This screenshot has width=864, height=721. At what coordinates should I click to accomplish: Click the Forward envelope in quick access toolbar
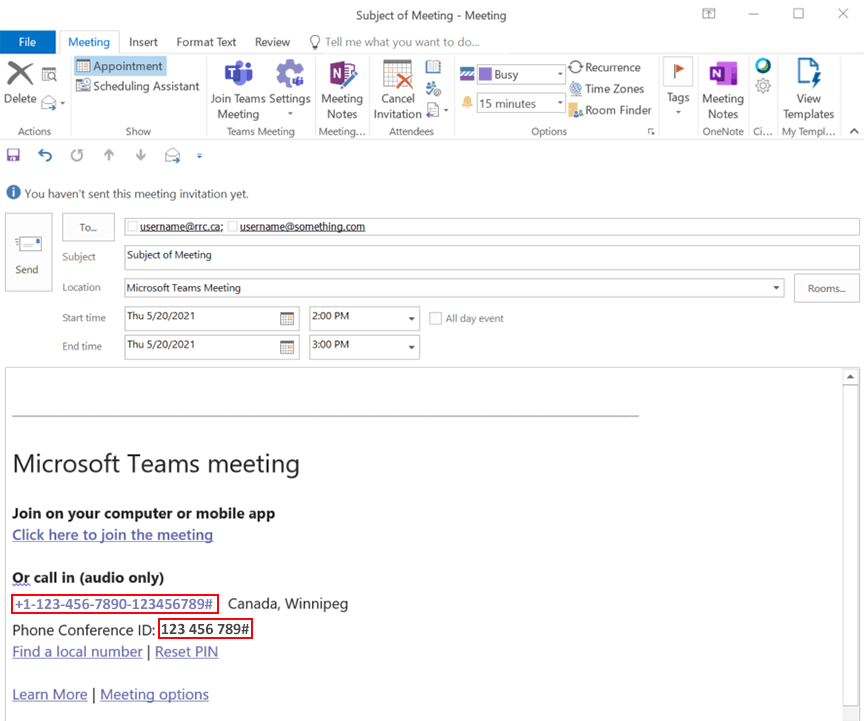pos(172,155)
